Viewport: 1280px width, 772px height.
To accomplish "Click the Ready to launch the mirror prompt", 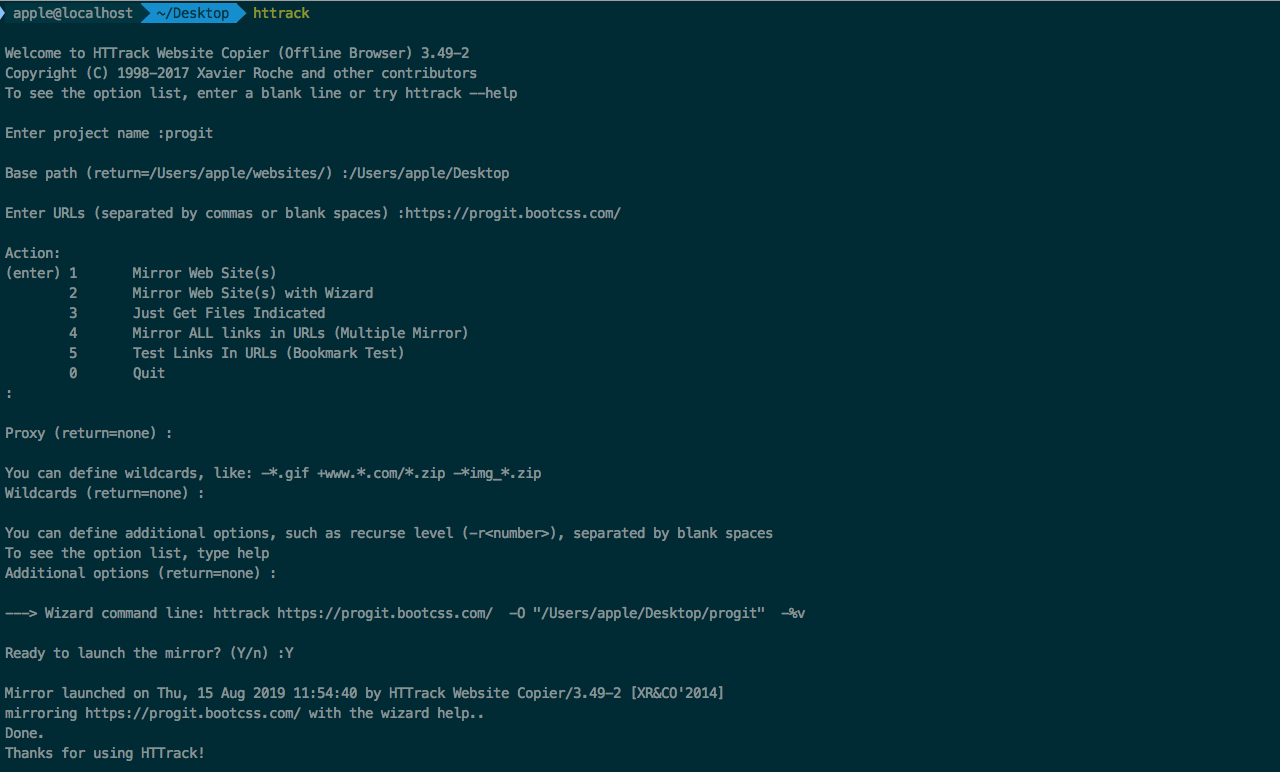I will (149, 653).
